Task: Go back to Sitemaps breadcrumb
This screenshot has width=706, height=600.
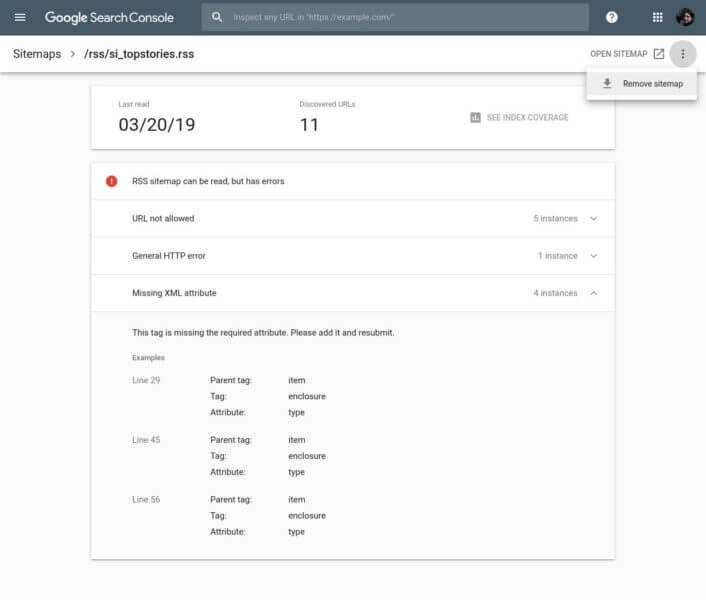Action: [36, 54]
